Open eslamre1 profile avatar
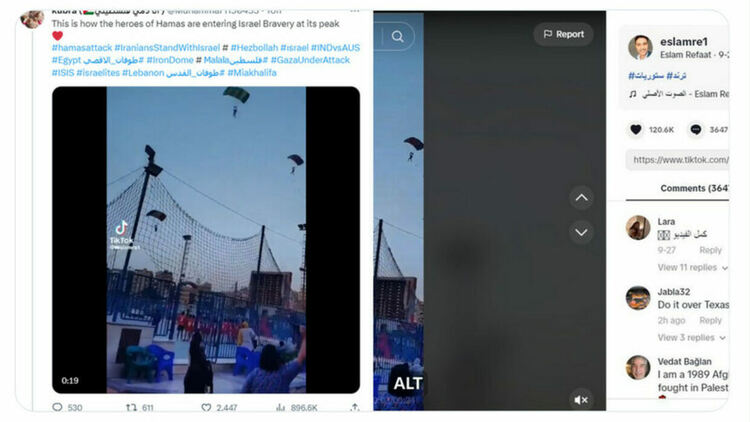Viewport: 750px width, 422px height. coord(640,47)
